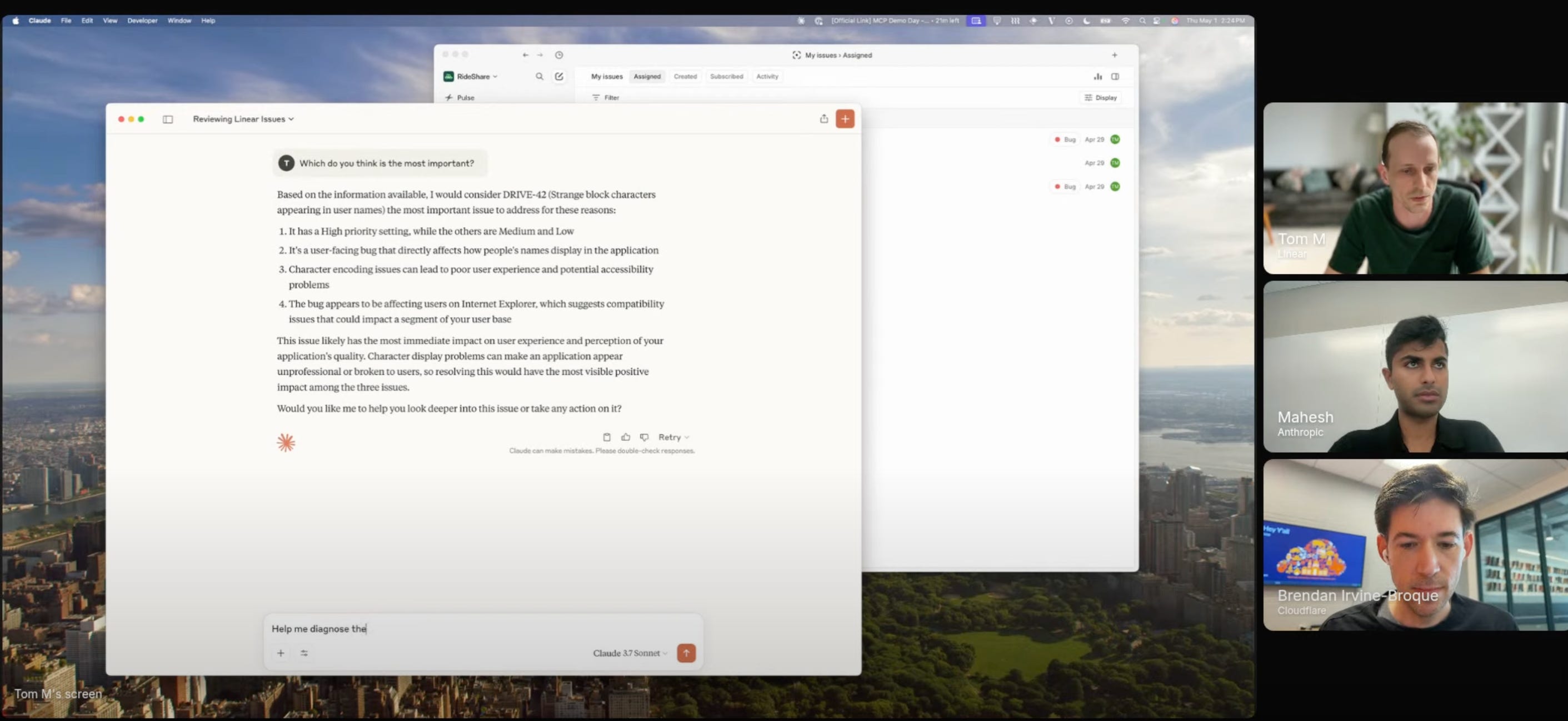The width and height of the screenshot is (1568, 721).
Task: Give the response a thumbs down
Action: click(x=644, y=437)
